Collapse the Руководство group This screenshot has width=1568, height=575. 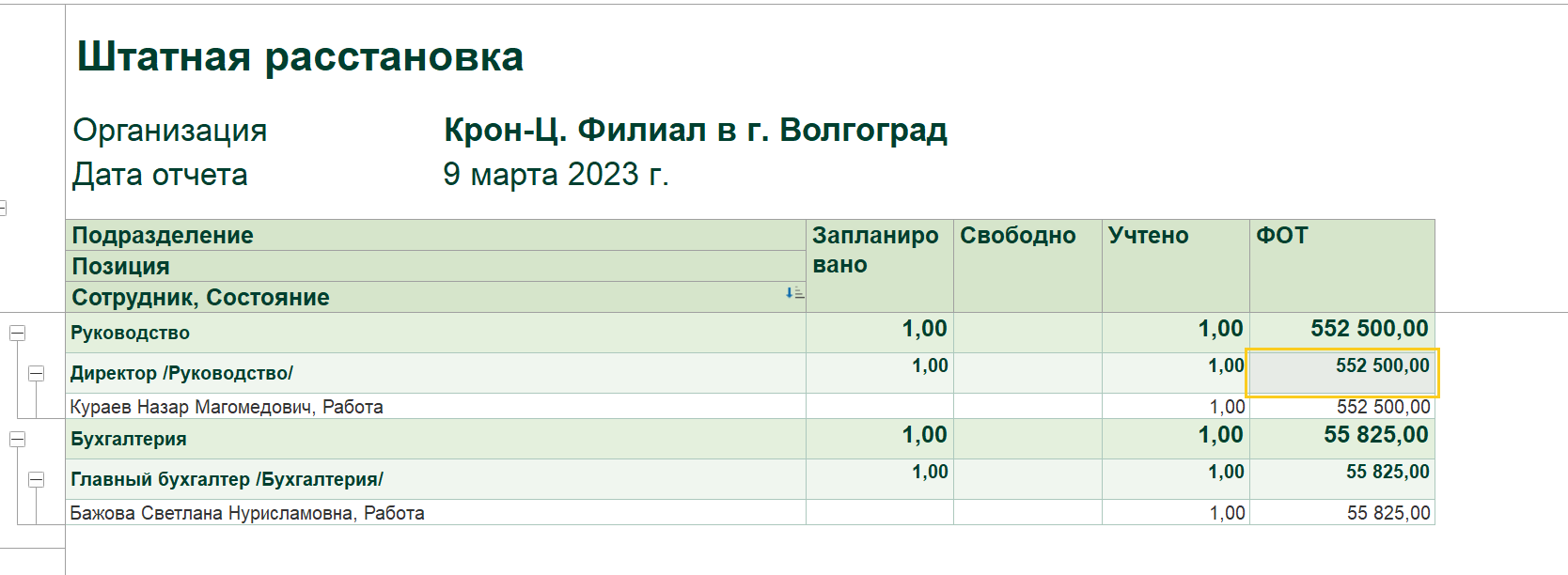click(17, 333)
